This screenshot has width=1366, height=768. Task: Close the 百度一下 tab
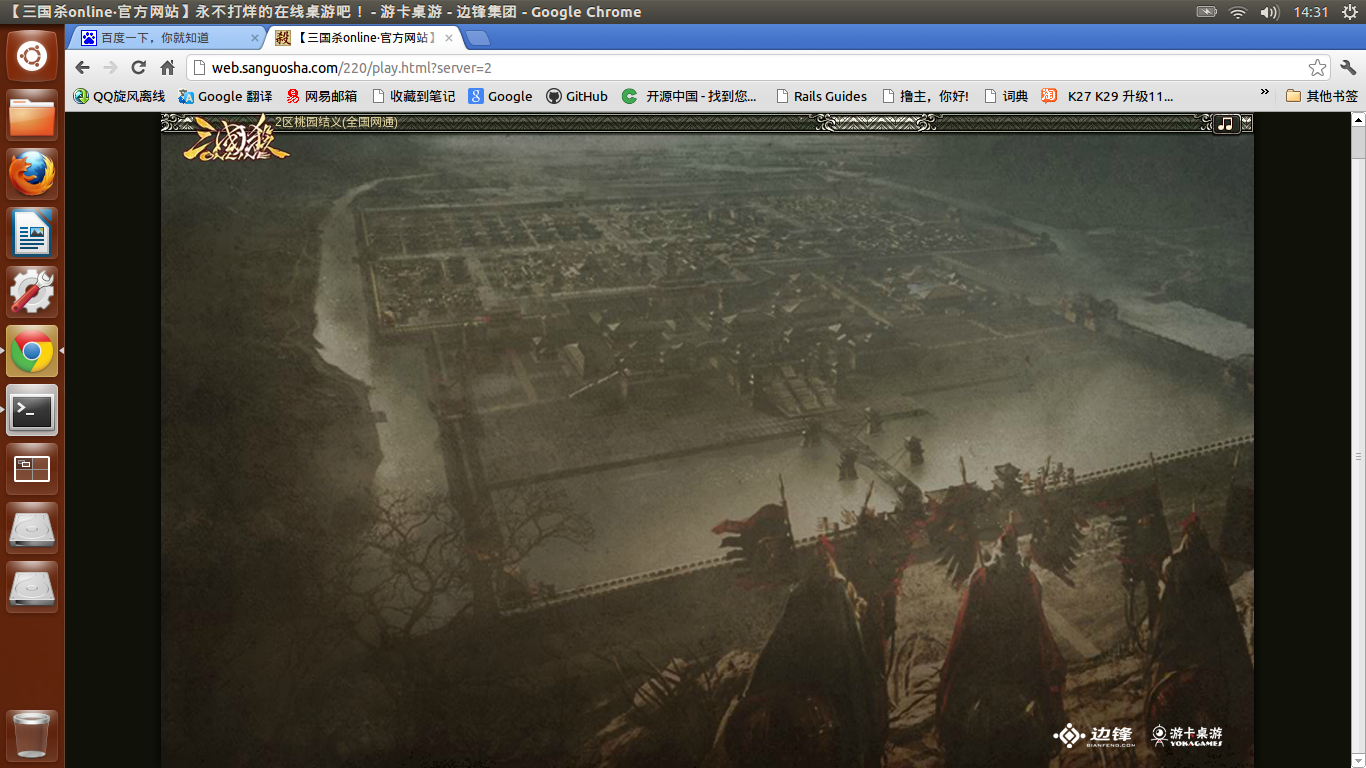pos(254,38)
